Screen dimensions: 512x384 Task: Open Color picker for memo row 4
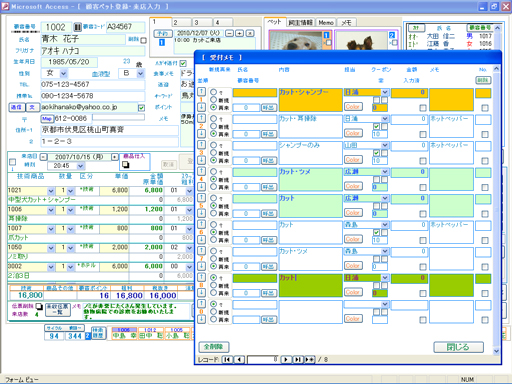coord(352,186)
